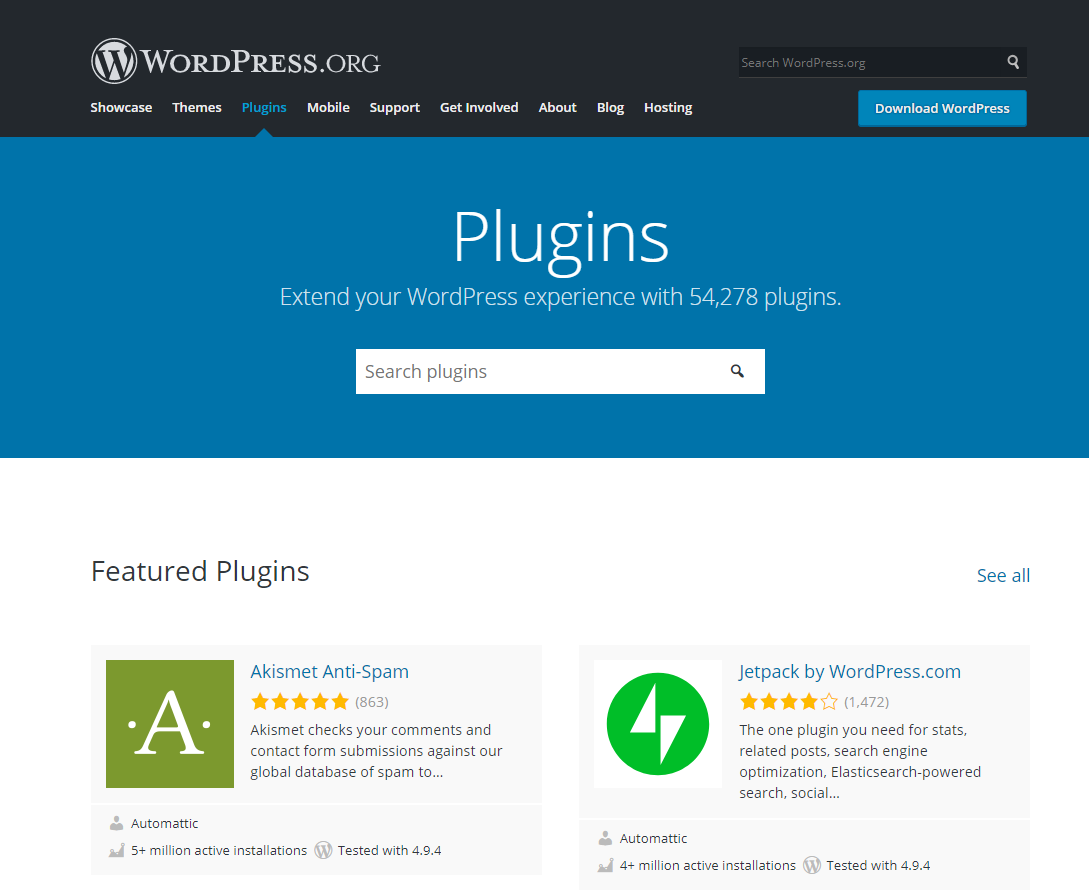Open the Get Involved menu
This screenshot has height=894, width=1089.
point(479,107)
